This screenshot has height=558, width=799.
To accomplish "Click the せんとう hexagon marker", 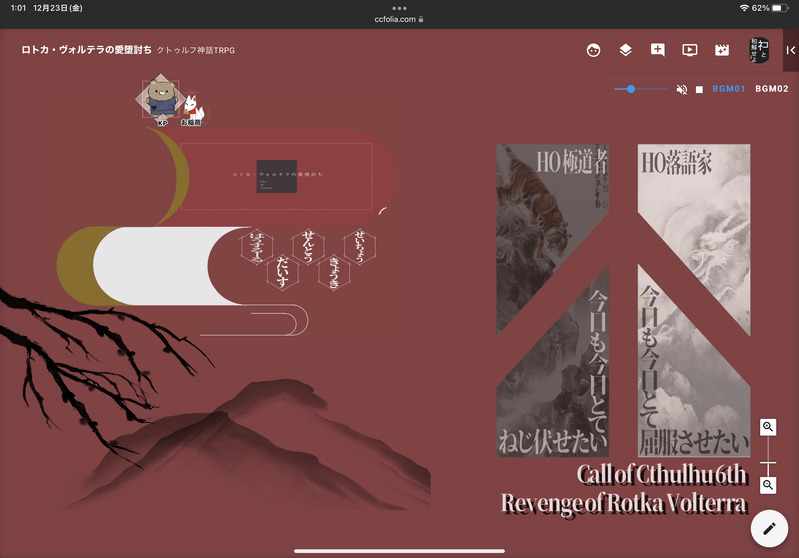I will pos(308,247).
